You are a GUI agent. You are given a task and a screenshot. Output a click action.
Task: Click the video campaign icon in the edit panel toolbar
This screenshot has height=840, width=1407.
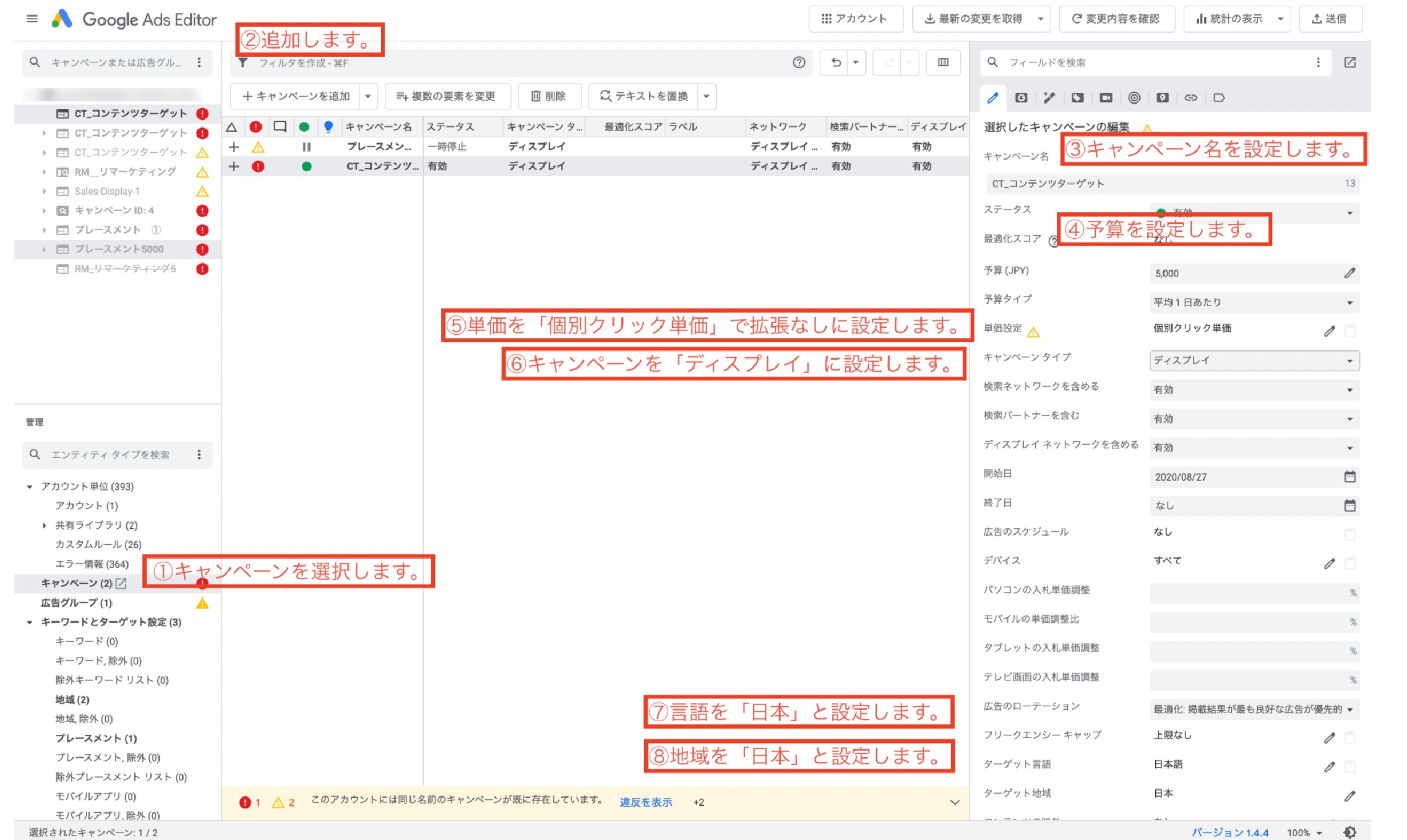(x=1106, y=98)
